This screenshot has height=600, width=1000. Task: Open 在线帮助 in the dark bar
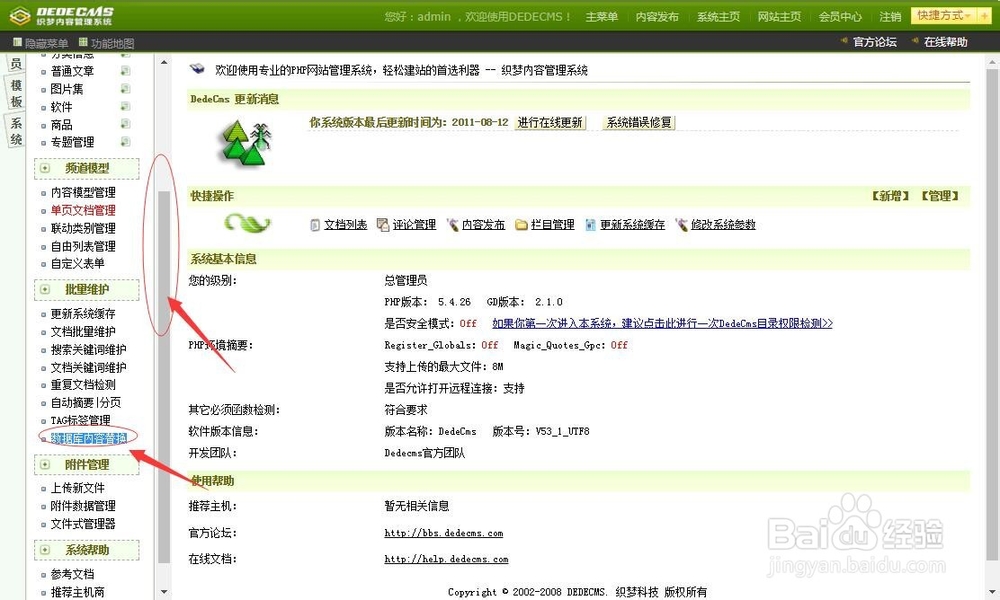pyautogui.click(x=945, y=42)
